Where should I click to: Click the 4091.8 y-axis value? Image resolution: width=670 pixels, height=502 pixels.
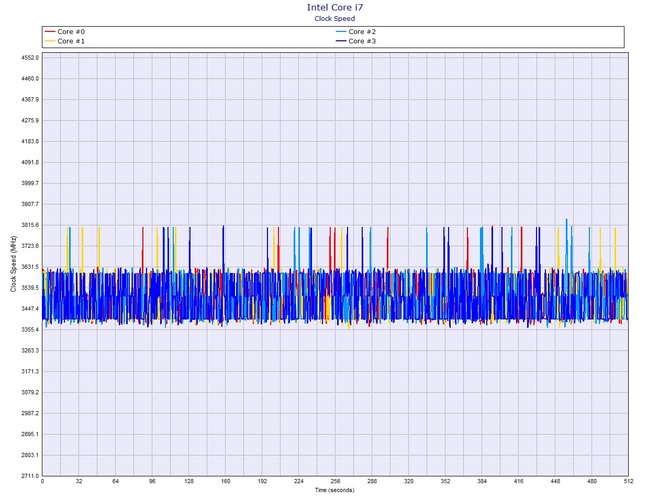[x=30, y=162]
